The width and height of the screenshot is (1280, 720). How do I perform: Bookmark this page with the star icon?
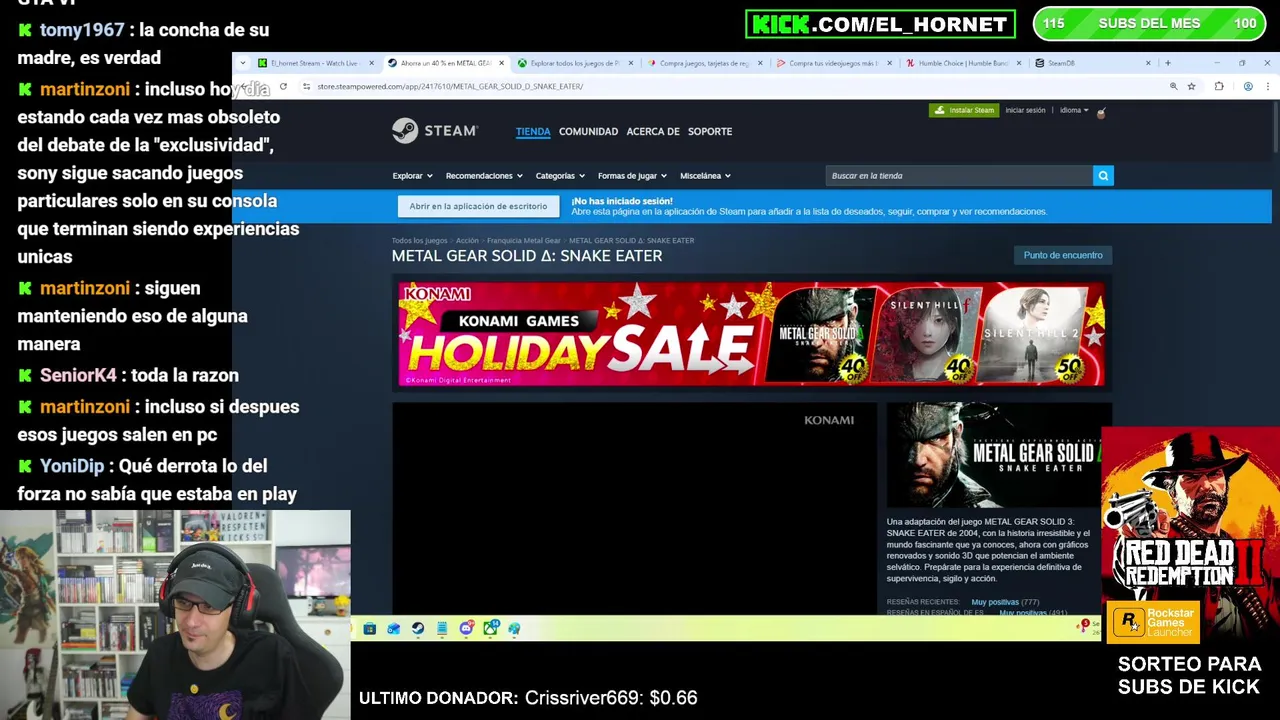point(1191,86)
